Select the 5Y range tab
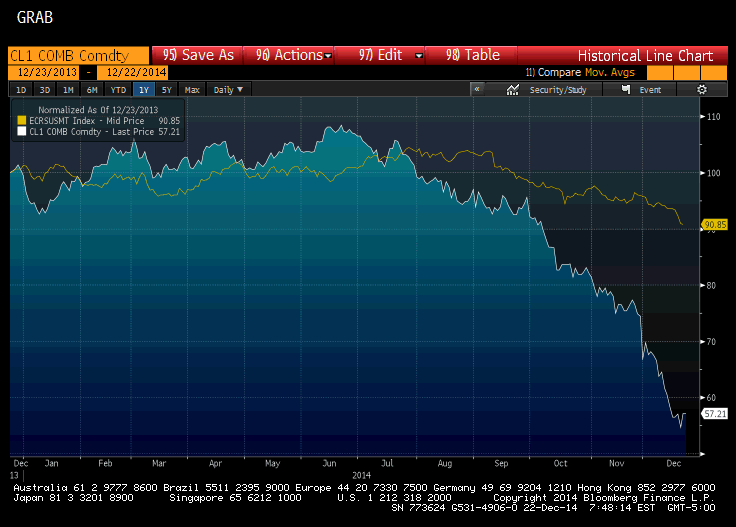Image resolution: width=736 pixels, height=527 pixels. click(167, 90)
